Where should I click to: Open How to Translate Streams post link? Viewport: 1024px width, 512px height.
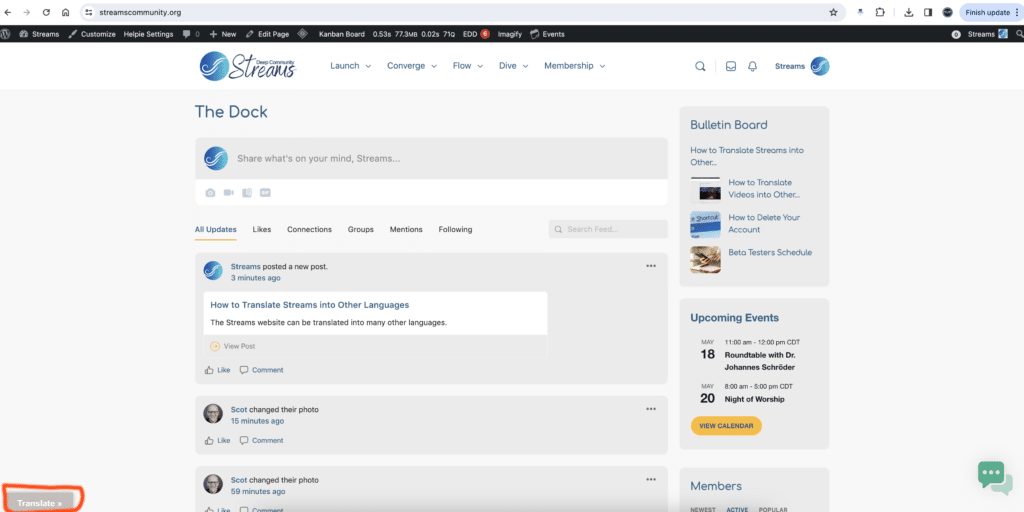pyautogui.click(x=309, y=305)
